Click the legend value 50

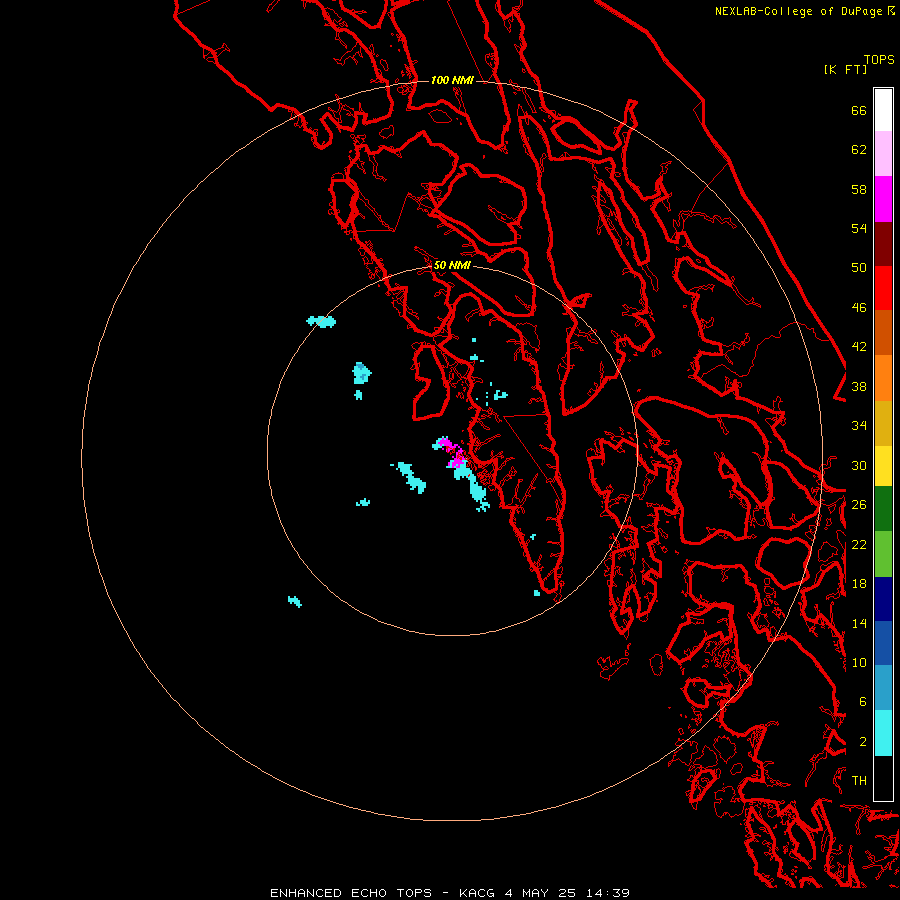[859, 268]
